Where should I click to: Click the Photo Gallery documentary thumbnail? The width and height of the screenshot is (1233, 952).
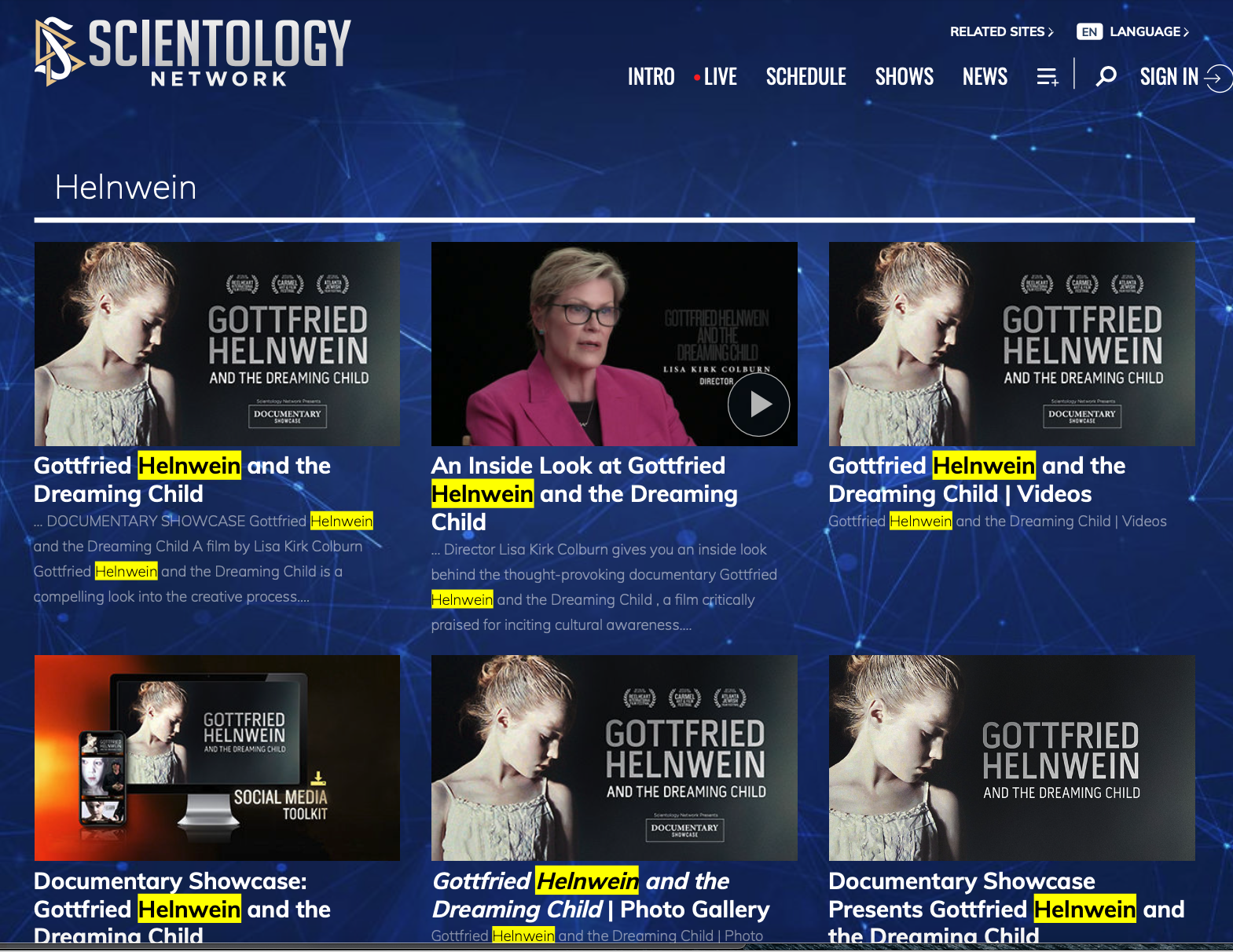point(614,758)
